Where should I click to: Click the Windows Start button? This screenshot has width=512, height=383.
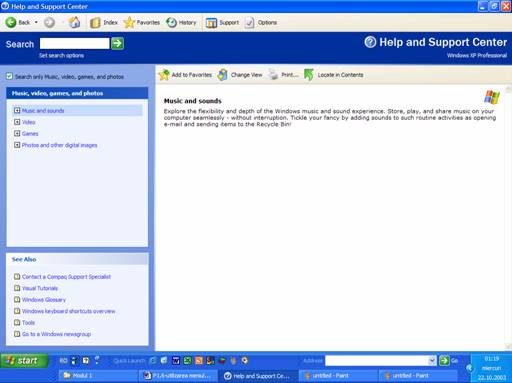pyautogui.click(x=24, y=361)
